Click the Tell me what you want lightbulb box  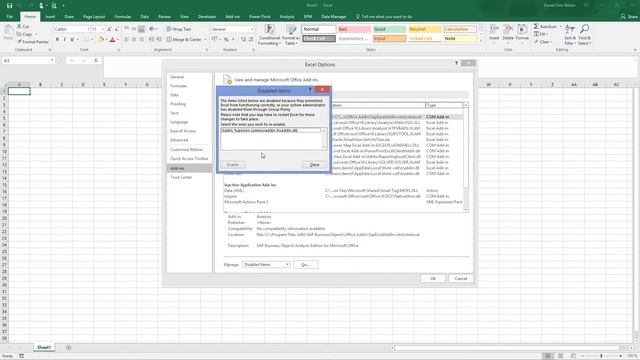coord(384,17)
